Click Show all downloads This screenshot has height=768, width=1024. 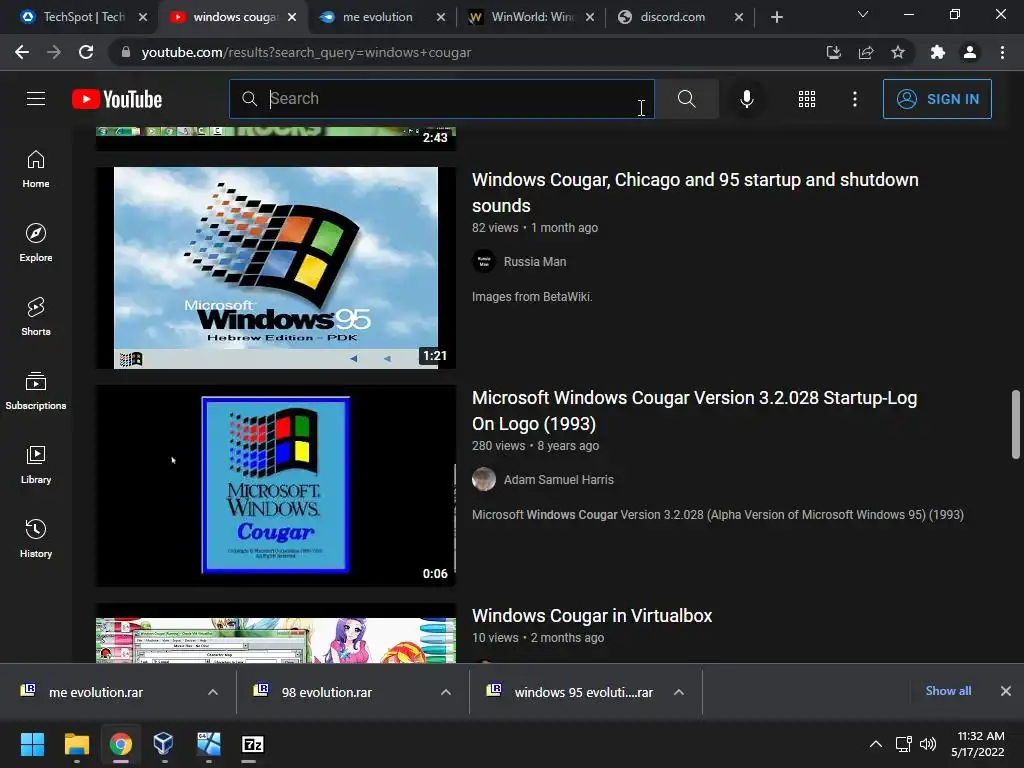coord(948,691)
